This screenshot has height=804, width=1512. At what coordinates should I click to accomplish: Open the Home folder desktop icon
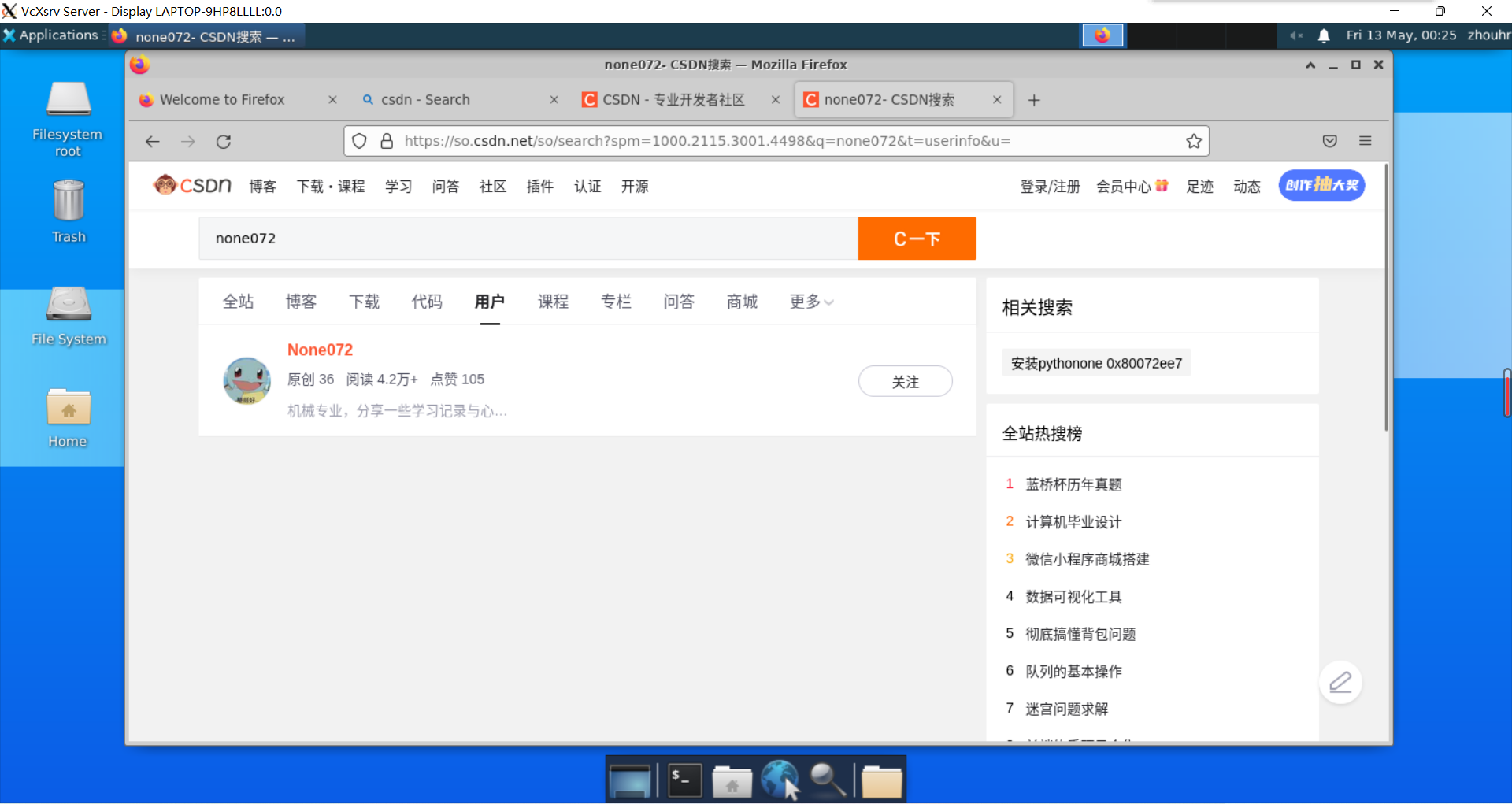[x=68, y=417]
